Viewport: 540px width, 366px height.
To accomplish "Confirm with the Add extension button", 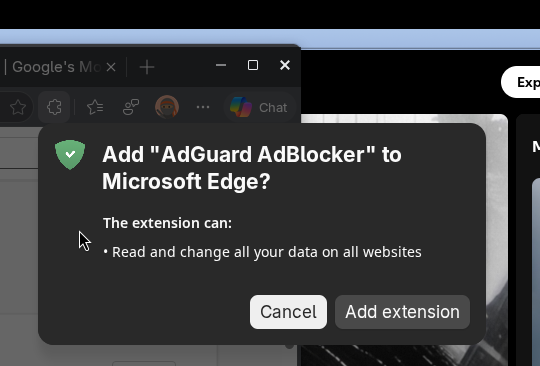I will [402, 312].
